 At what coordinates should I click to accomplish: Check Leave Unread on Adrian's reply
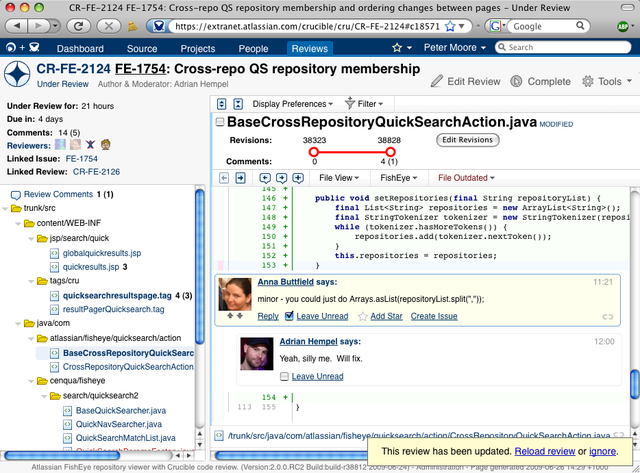pyautogui.click(x=286, y=376)
